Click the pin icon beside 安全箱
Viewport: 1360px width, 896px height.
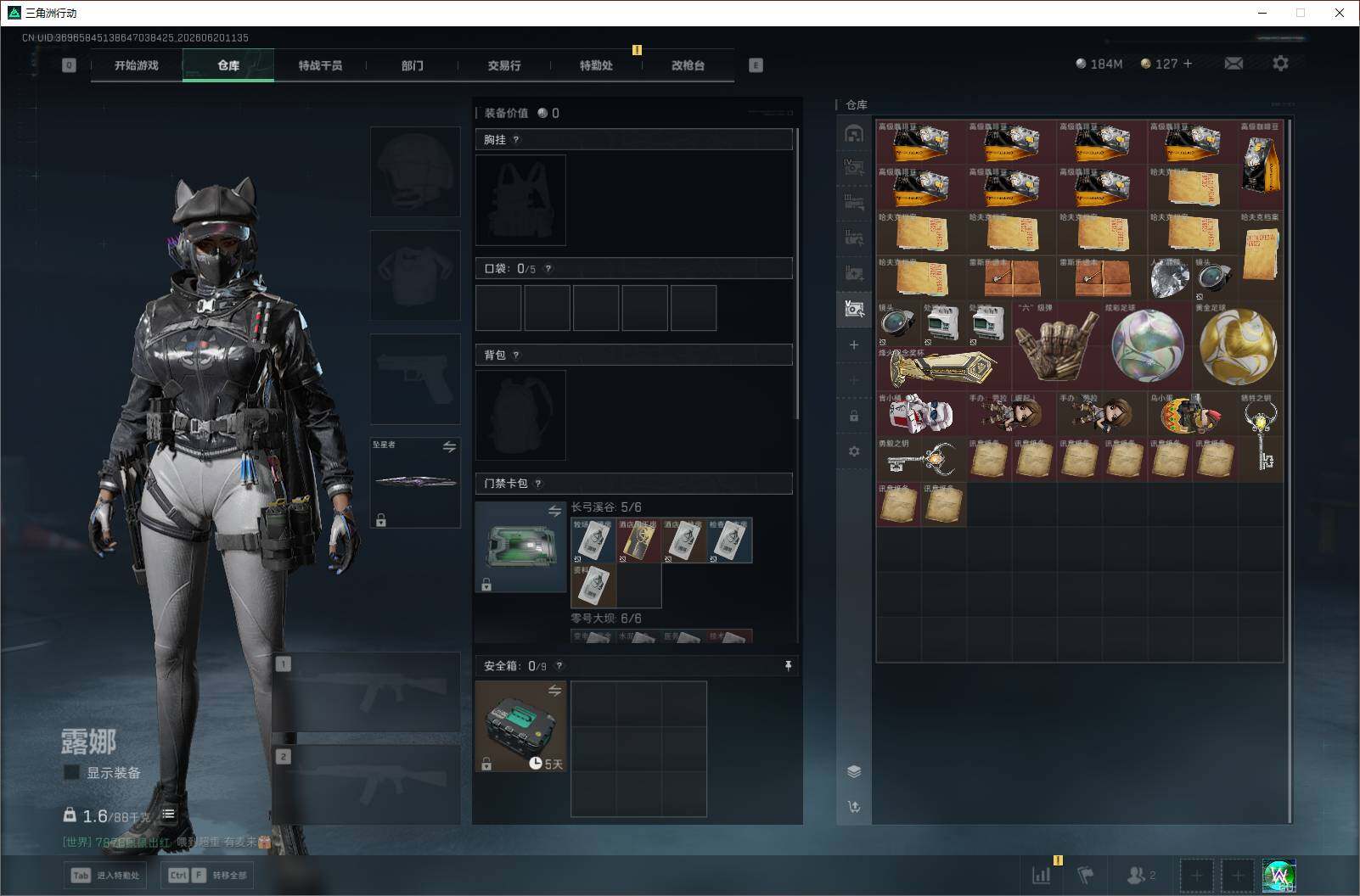[788, 666]
